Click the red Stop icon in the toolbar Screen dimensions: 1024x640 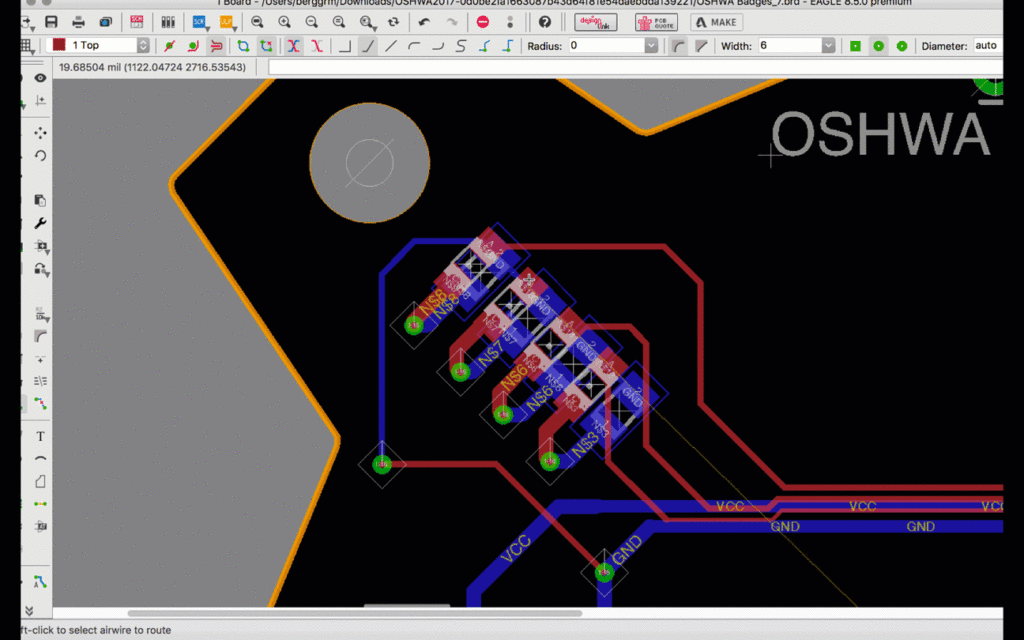pos(483,21)
